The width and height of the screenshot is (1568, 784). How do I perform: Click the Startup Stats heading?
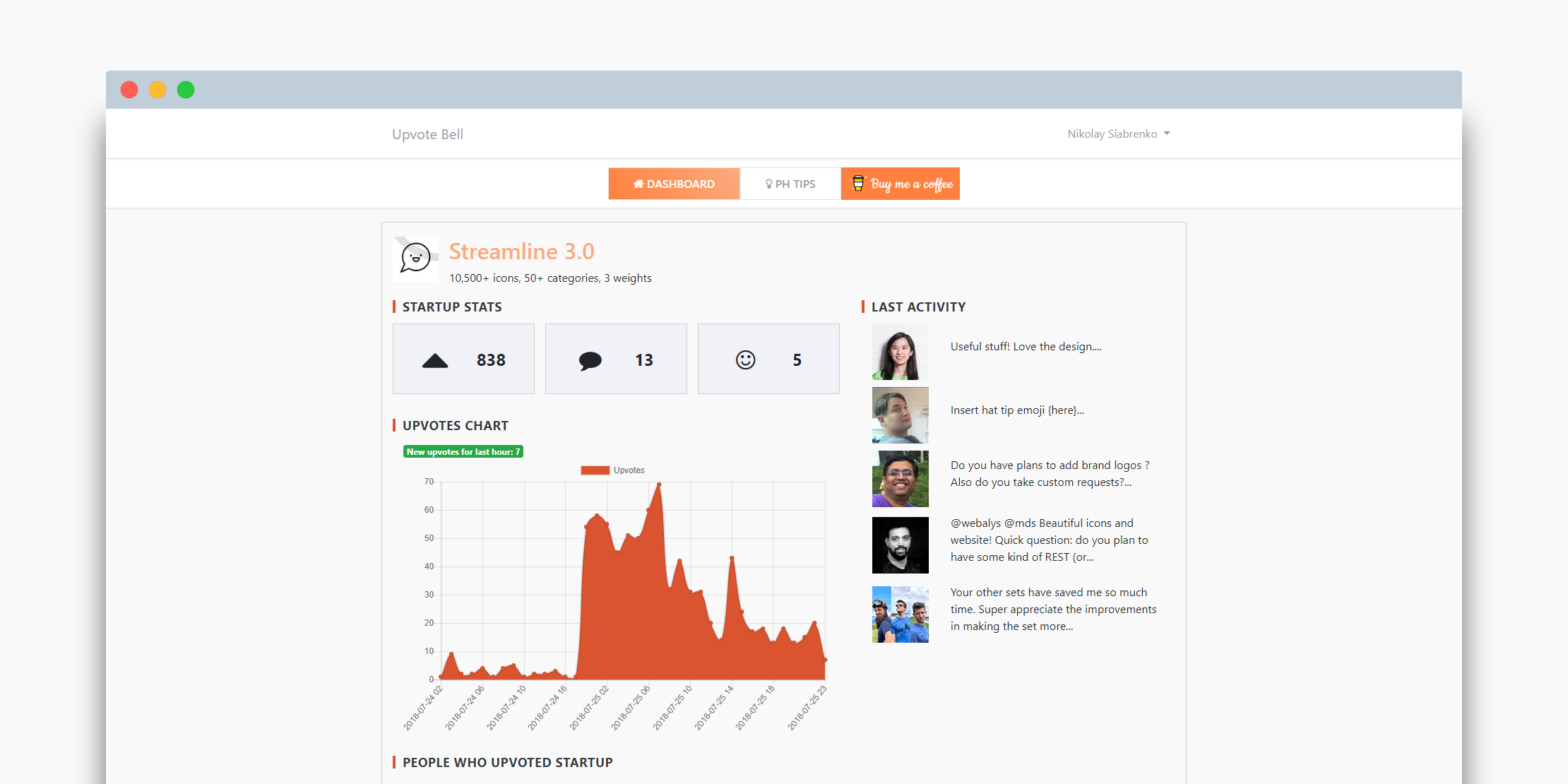(452, 307)
